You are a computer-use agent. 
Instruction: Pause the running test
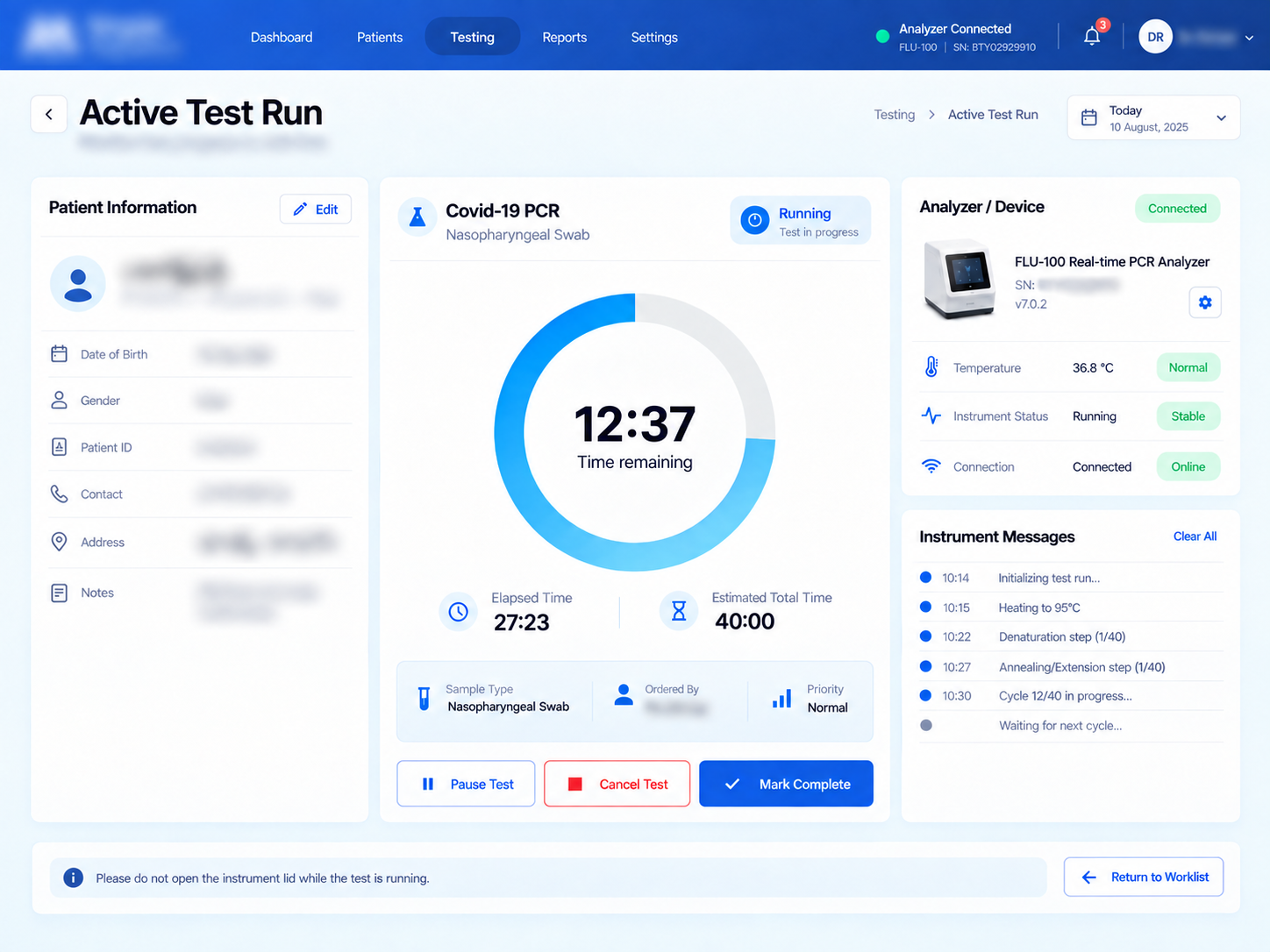[x=466, y=784]
